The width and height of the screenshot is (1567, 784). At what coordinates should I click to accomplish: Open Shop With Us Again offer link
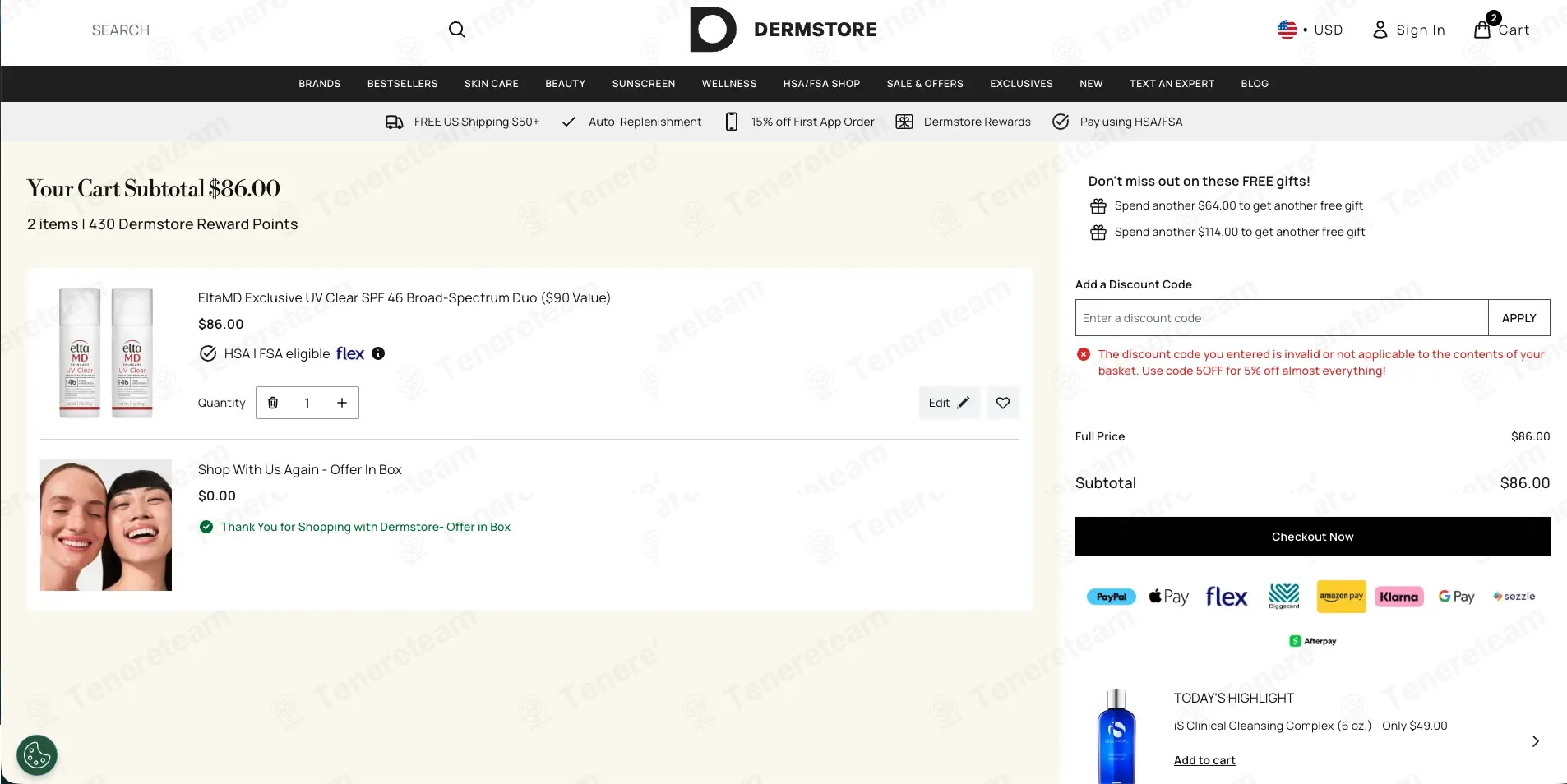(x=300, y=469)
